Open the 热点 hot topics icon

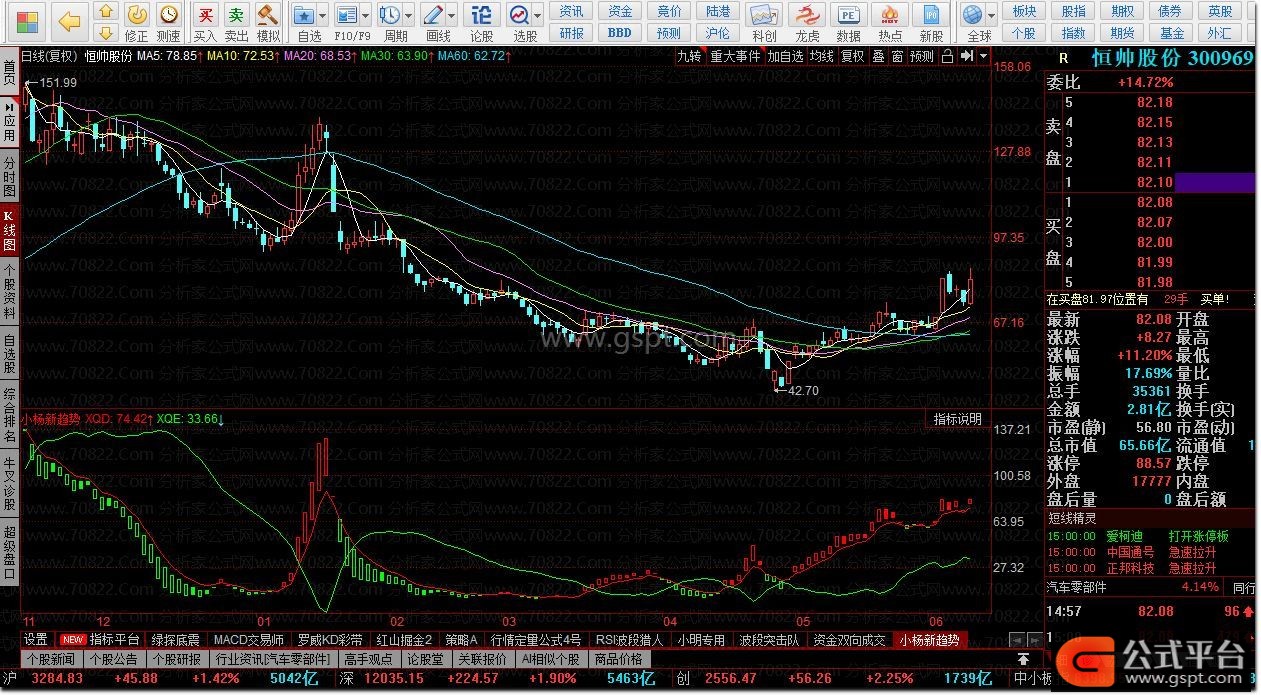click(x=890, y=23)
